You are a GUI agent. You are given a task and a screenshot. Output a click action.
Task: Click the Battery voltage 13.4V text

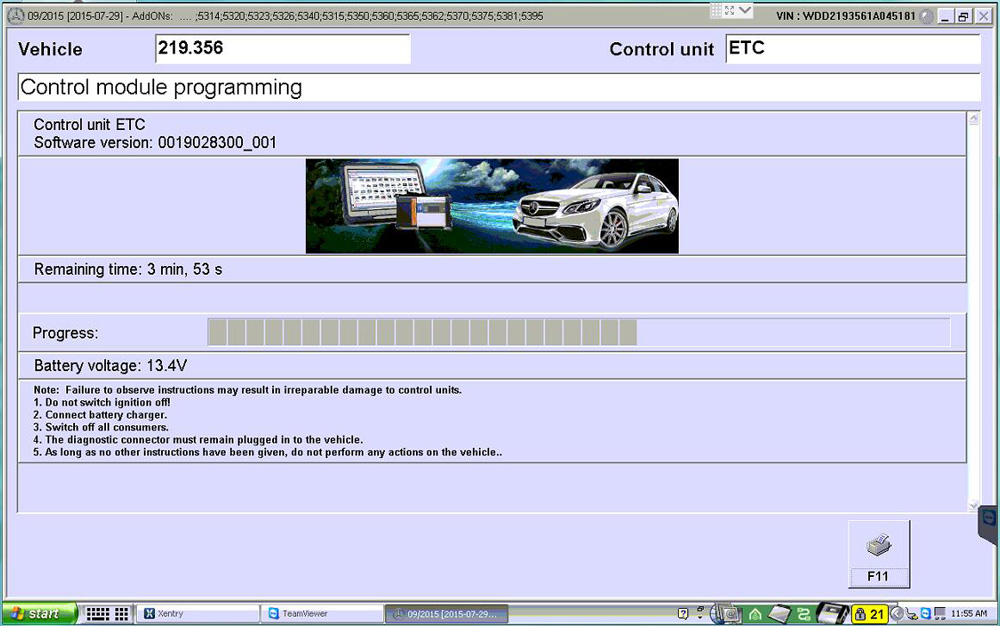(110, 366)
